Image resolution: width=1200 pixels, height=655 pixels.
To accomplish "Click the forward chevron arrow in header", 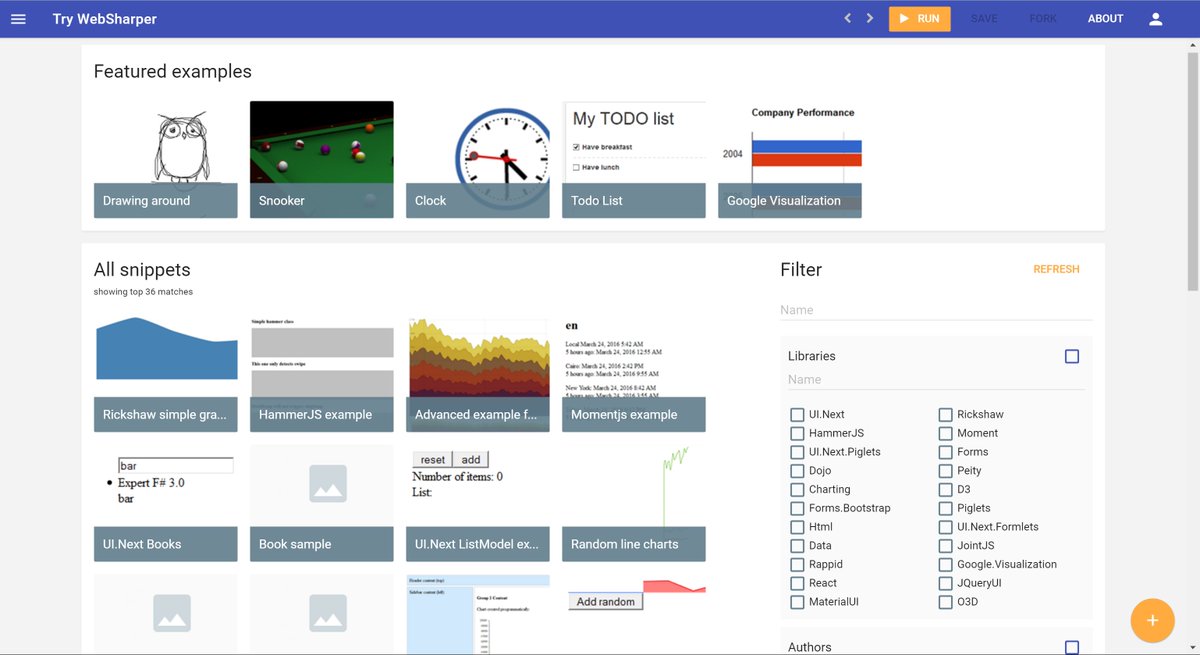I will coord(870,18).
